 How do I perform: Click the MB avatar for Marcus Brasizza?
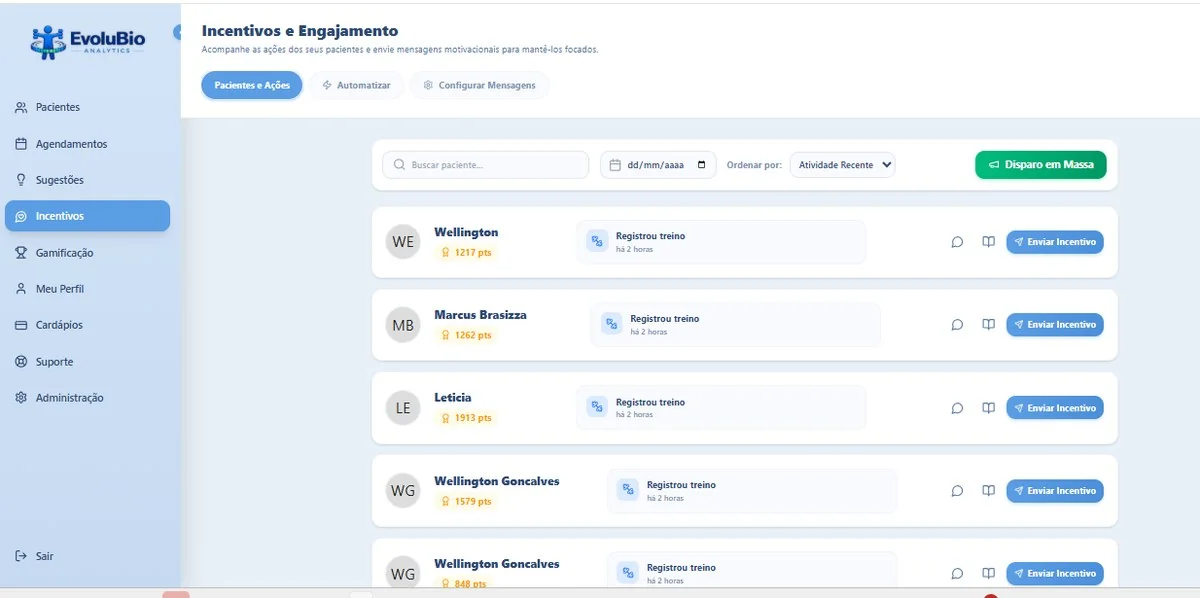point(403,325)
